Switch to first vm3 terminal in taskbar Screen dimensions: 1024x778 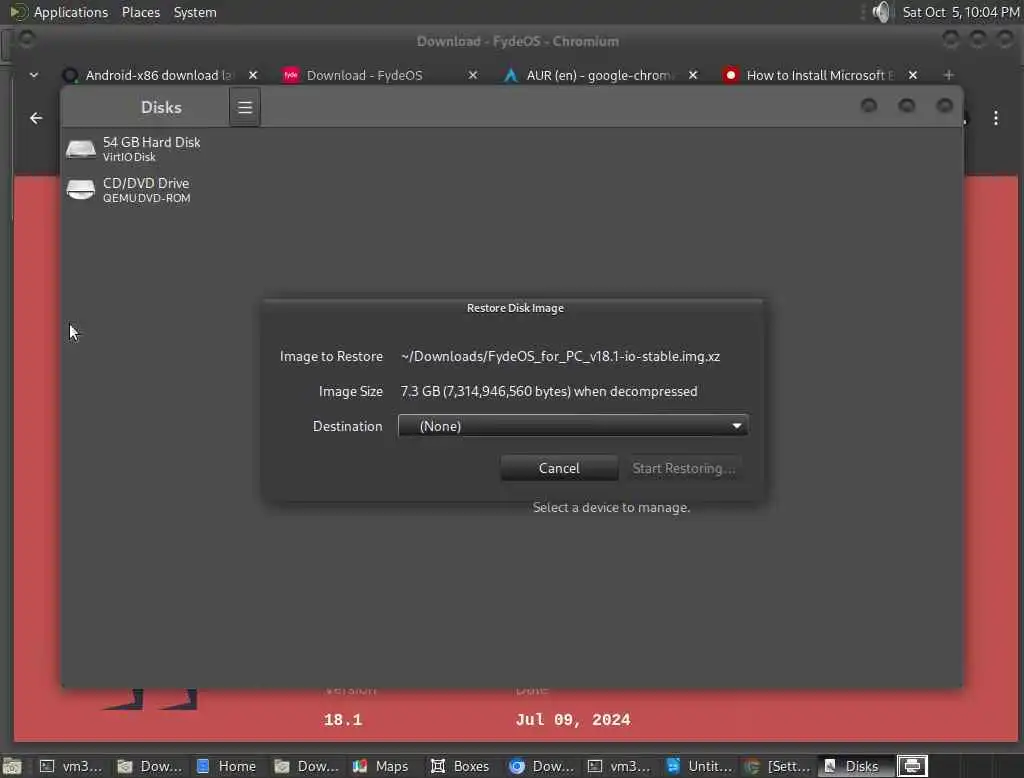coord(71,766)
